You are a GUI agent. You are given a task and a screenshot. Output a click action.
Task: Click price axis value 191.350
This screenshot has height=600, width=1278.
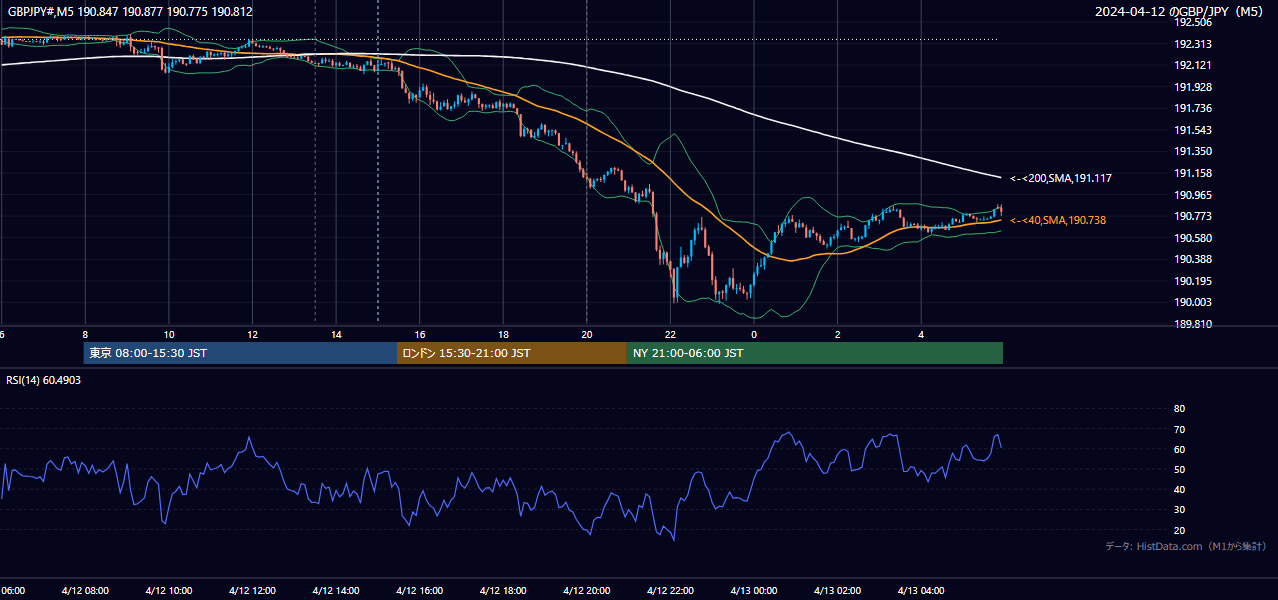(x=1192, y=151)
